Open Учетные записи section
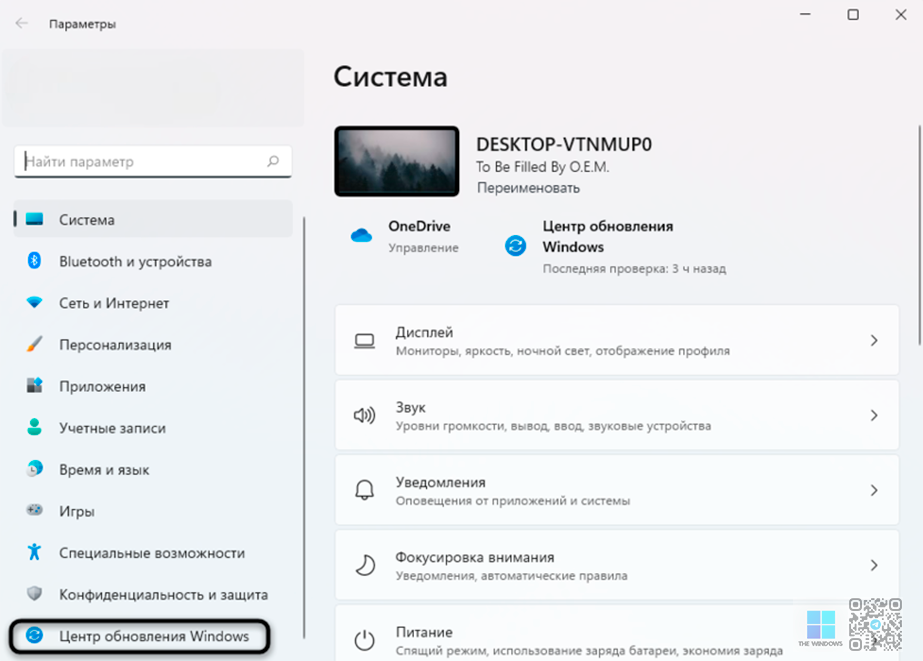This screenshot has height=661, width=923. [x=153, y=428]
